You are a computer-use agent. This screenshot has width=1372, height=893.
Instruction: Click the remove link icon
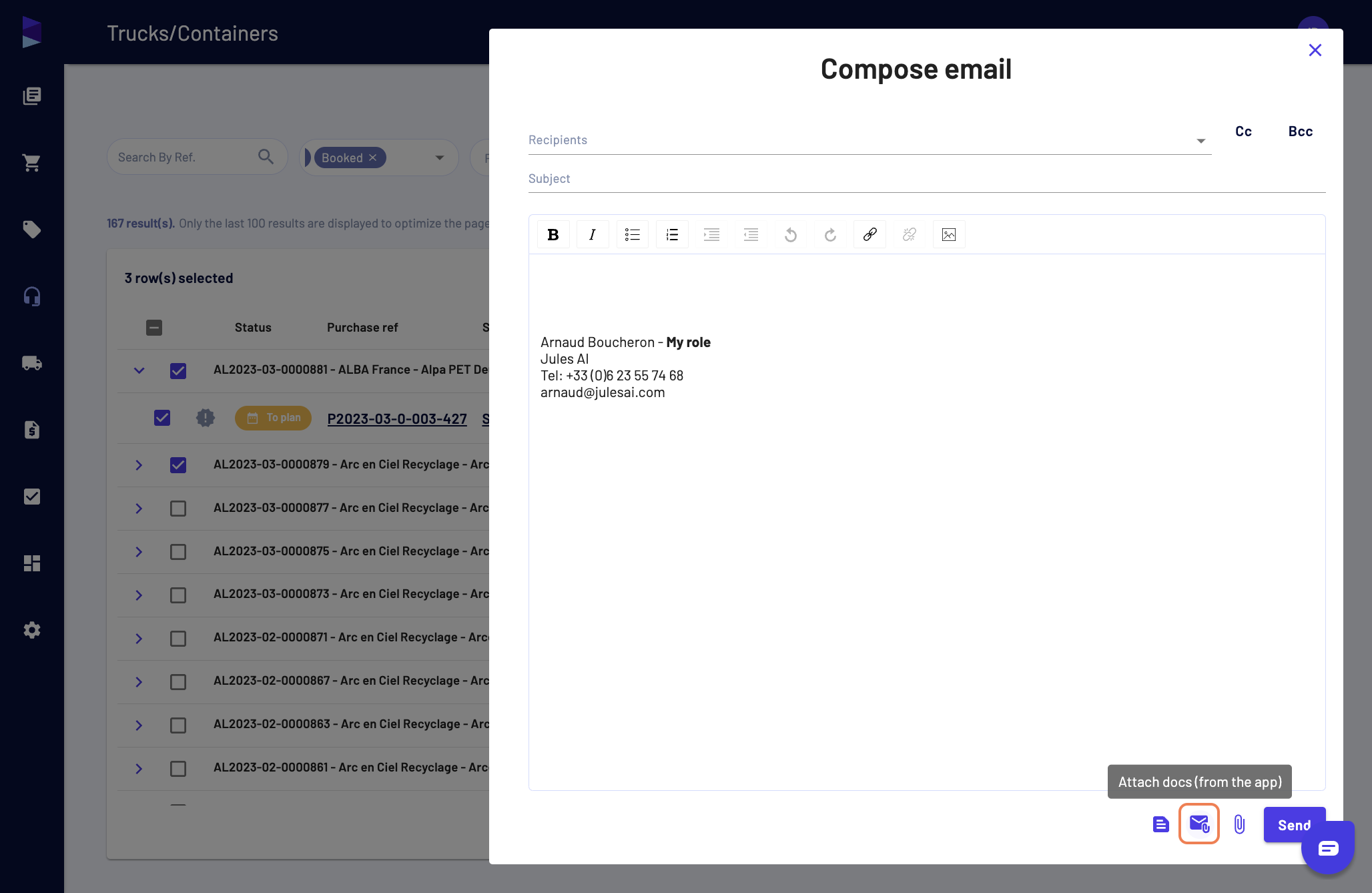point(910,234)
